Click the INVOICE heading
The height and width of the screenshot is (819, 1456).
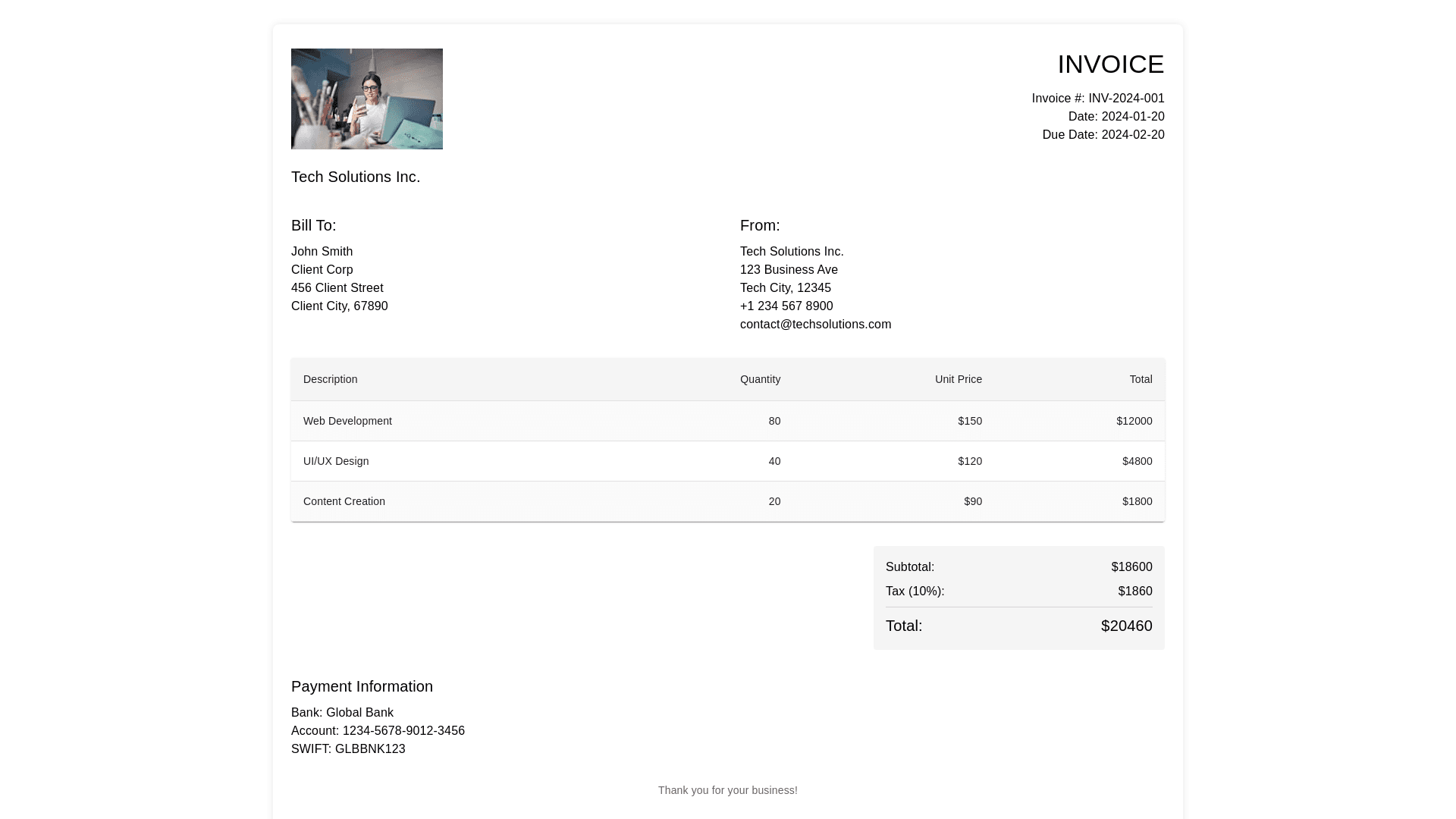coord(1110,64)
